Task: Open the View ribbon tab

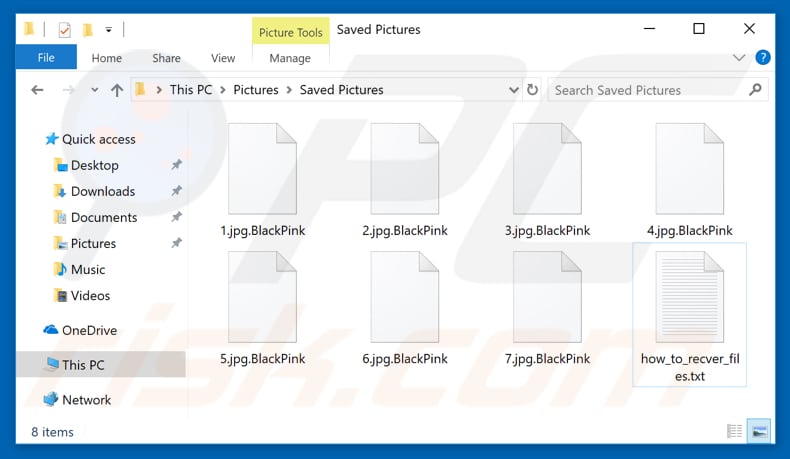Action: (223, 58)
